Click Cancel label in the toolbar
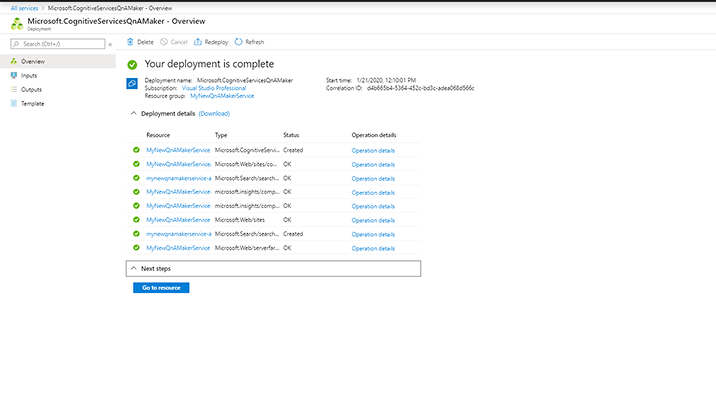The image size is (716, 404). pos(179,42)
